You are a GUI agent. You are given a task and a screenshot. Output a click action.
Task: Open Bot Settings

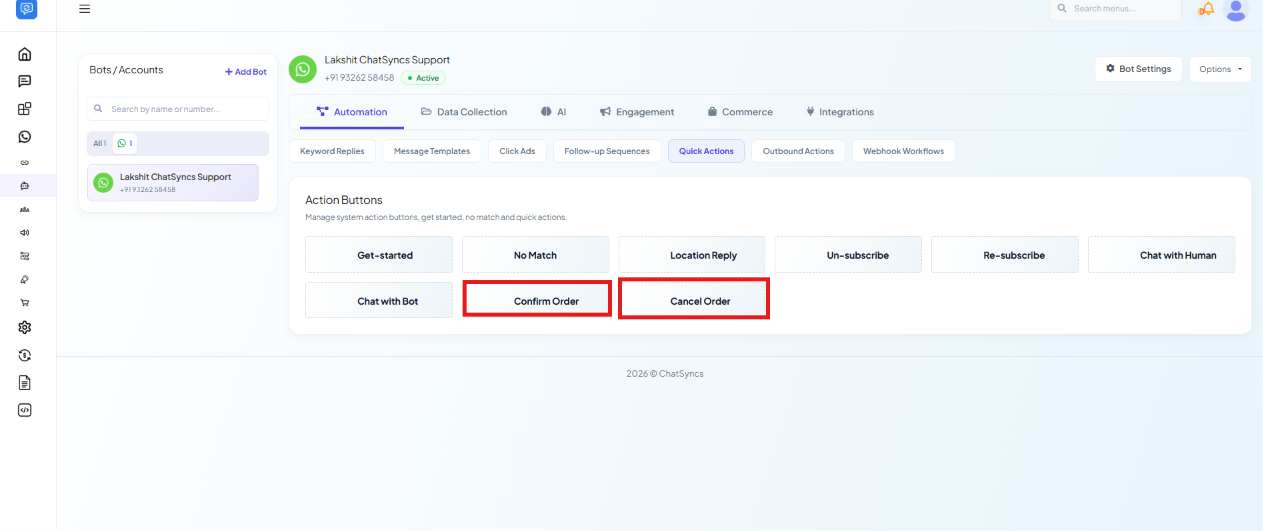click(1139, 69)
